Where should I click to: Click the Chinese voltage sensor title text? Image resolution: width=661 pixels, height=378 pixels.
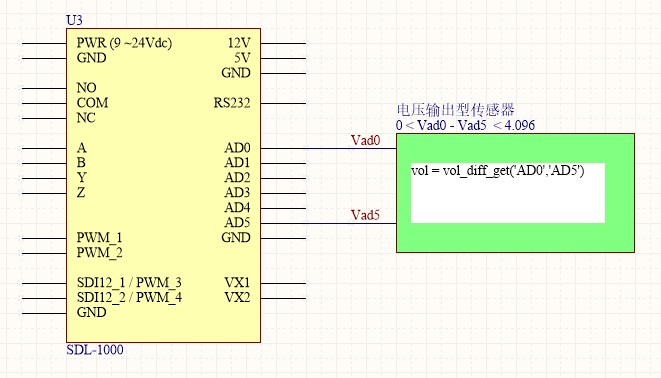point(456,110)
